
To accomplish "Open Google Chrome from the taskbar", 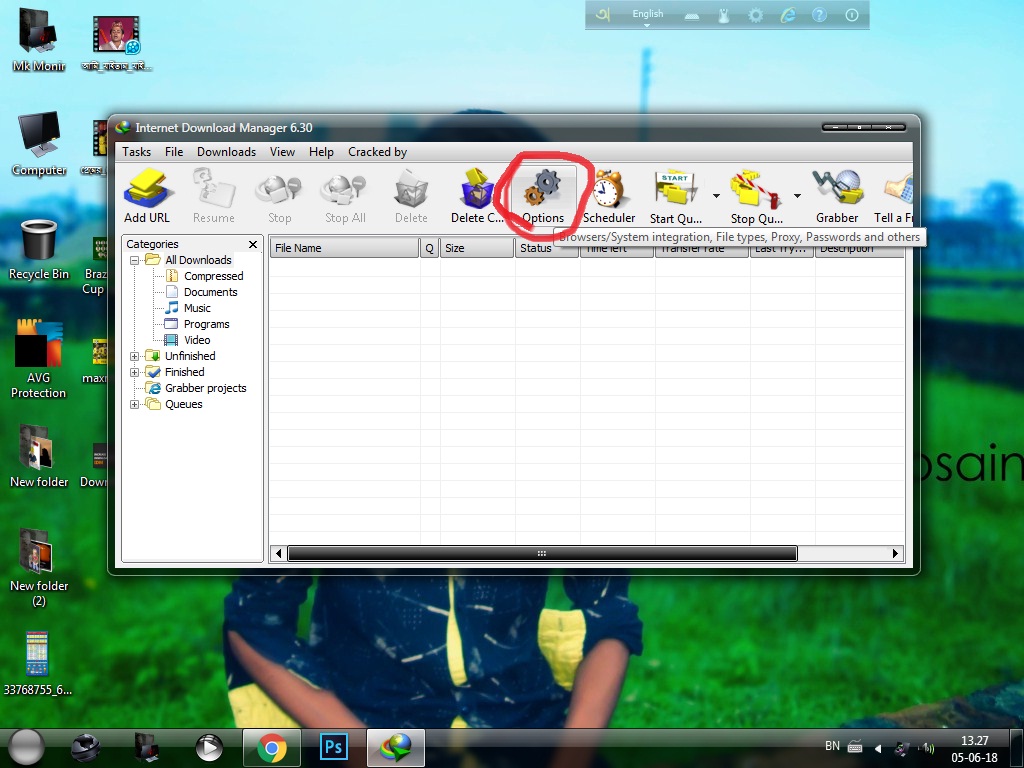I will [x=272, y=748].
